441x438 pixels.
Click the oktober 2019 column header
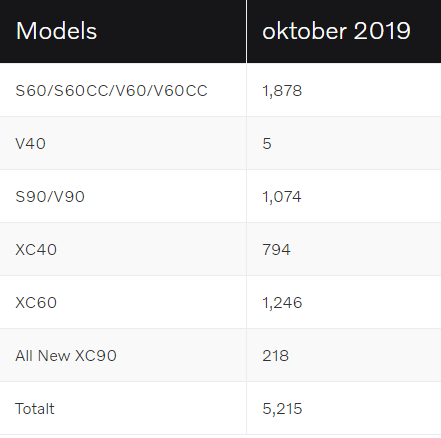pos(344,31)
